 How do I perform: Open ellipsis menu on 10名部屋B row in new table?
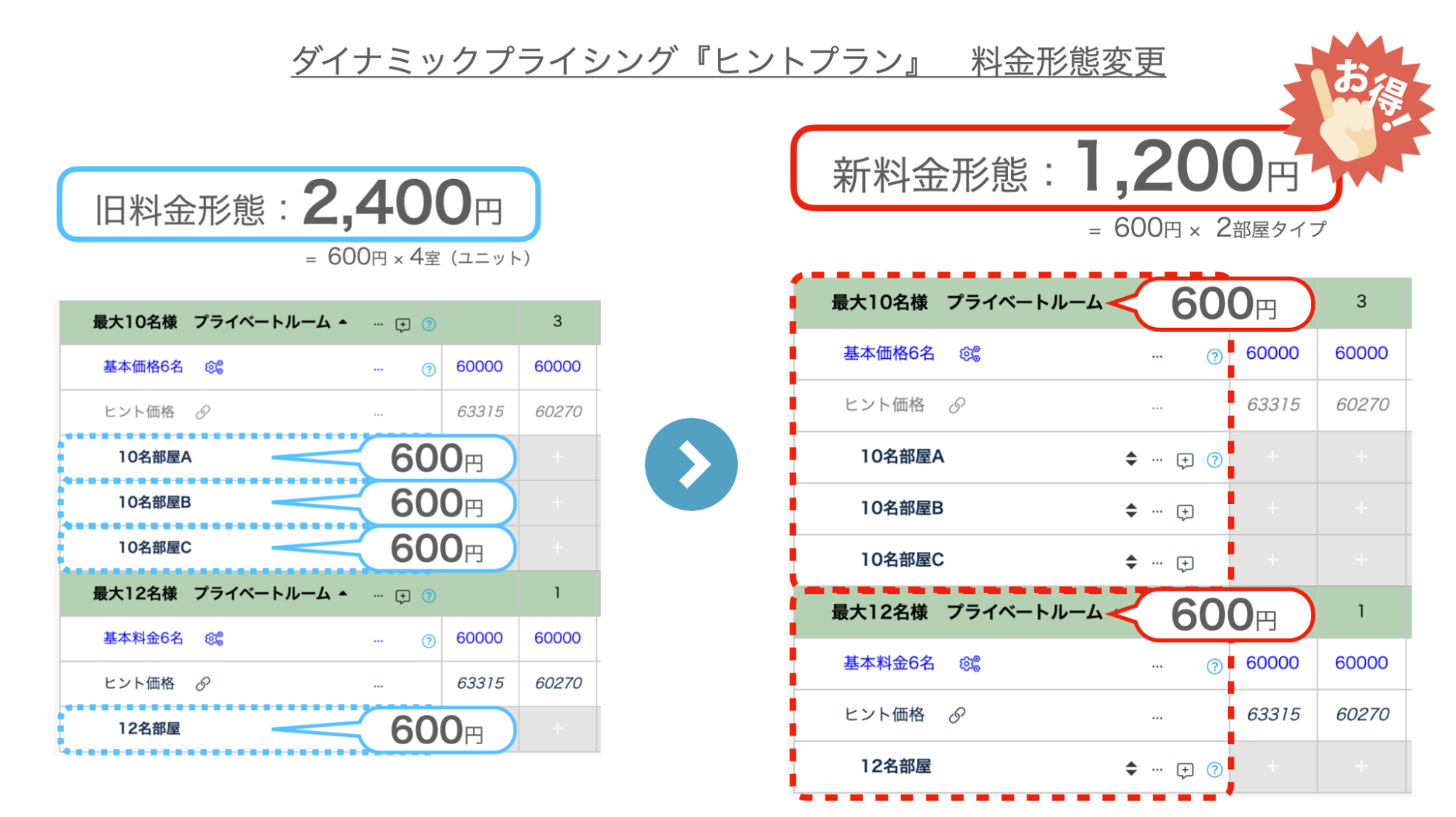(x=1157, y=511)
